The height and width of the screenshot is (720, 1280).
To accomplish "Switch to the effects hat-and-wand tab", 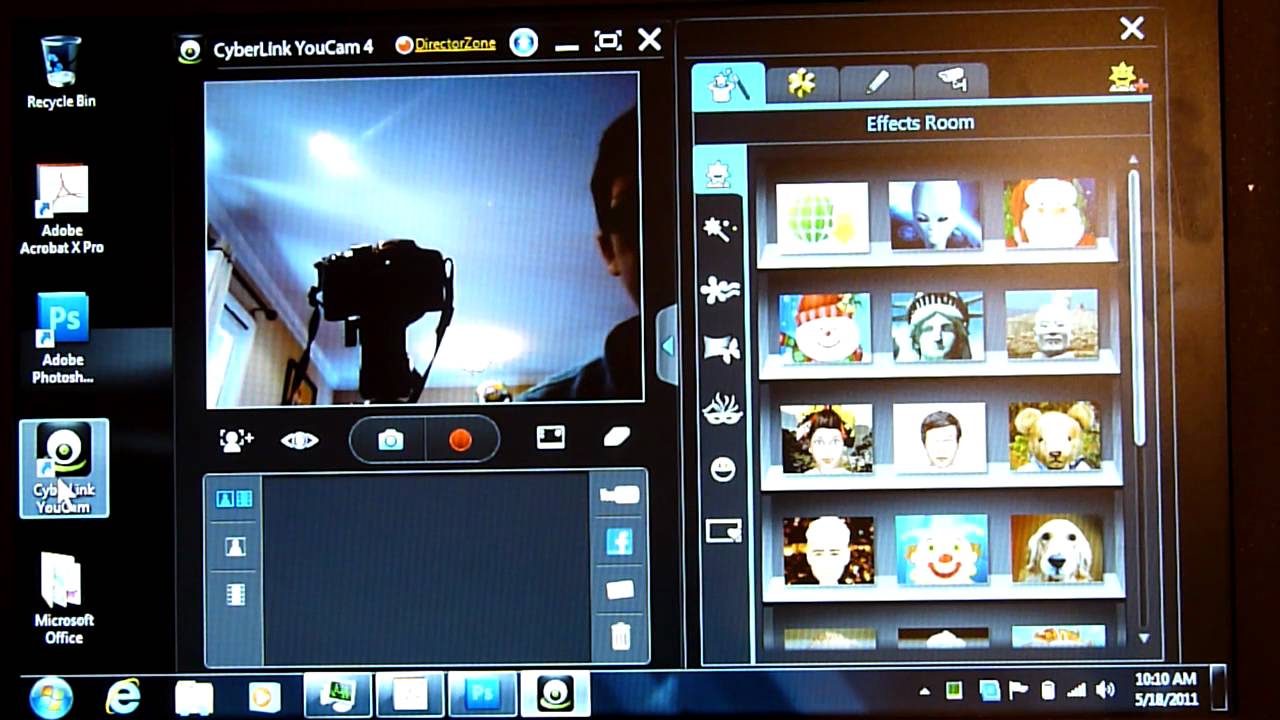I will click(x=728, y=84).
